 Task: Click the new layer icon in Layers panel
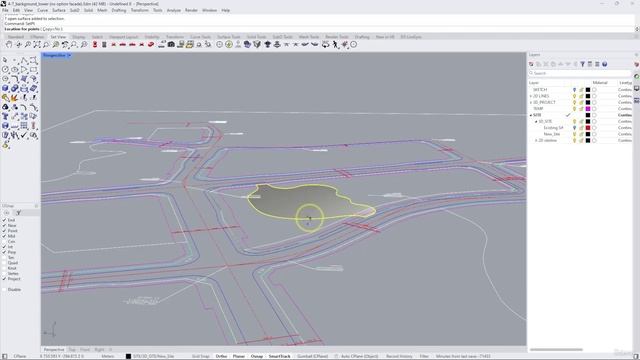click(531, 64)
